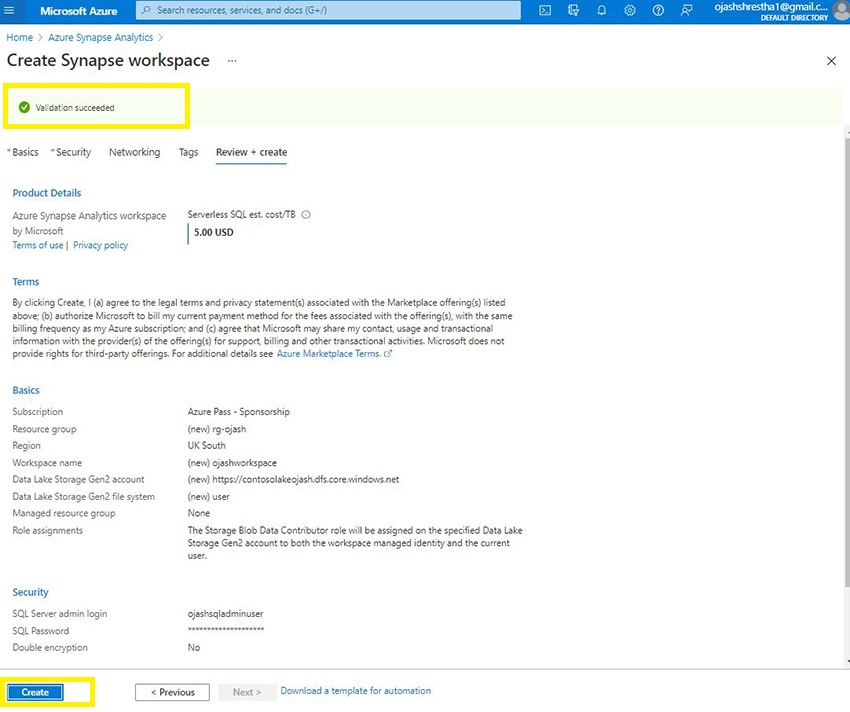Click the UK South region value
Screen dimensions: 850x712
pyautogui.click(x=207, y=446)
